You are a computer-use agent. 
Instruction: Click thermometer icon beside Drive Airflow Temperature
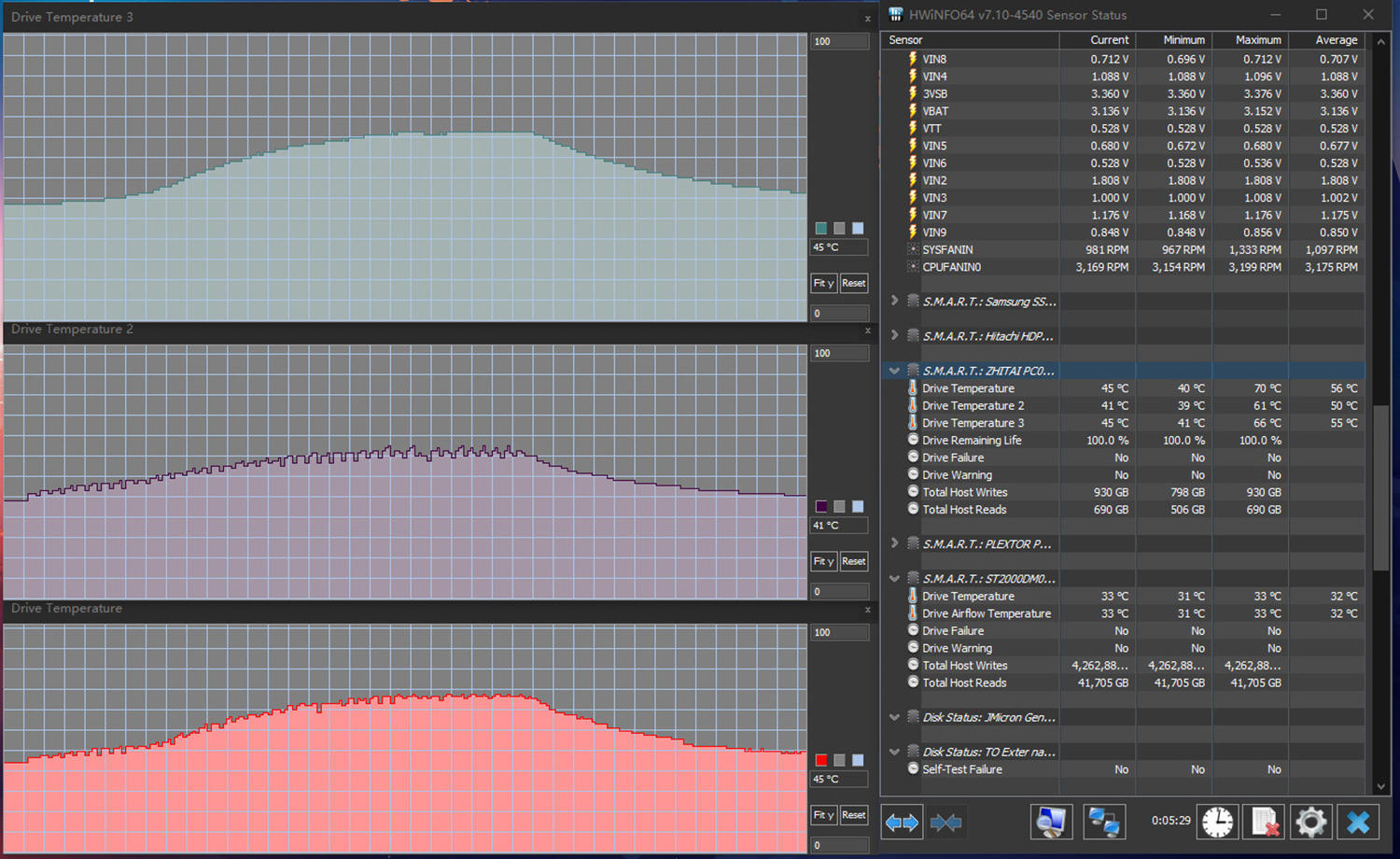(913, 613)
